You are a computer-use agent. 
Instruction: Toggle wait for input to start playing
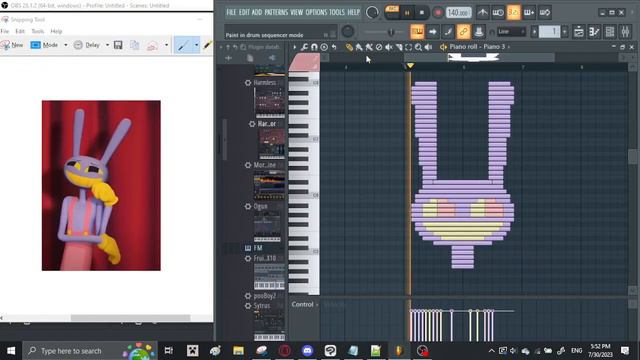[x=498, y=13]
